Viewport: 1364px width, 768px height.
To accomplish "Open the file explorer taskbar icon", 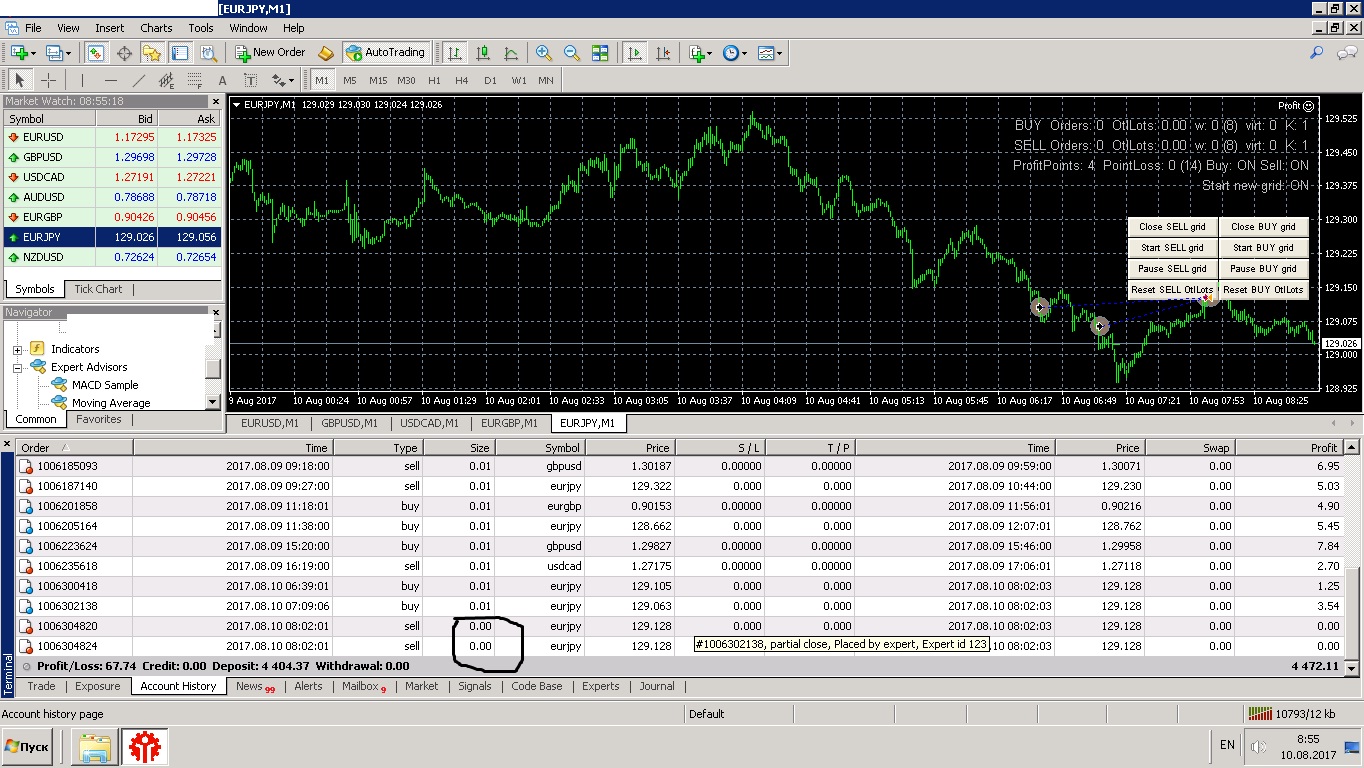I will click(96, 747).
